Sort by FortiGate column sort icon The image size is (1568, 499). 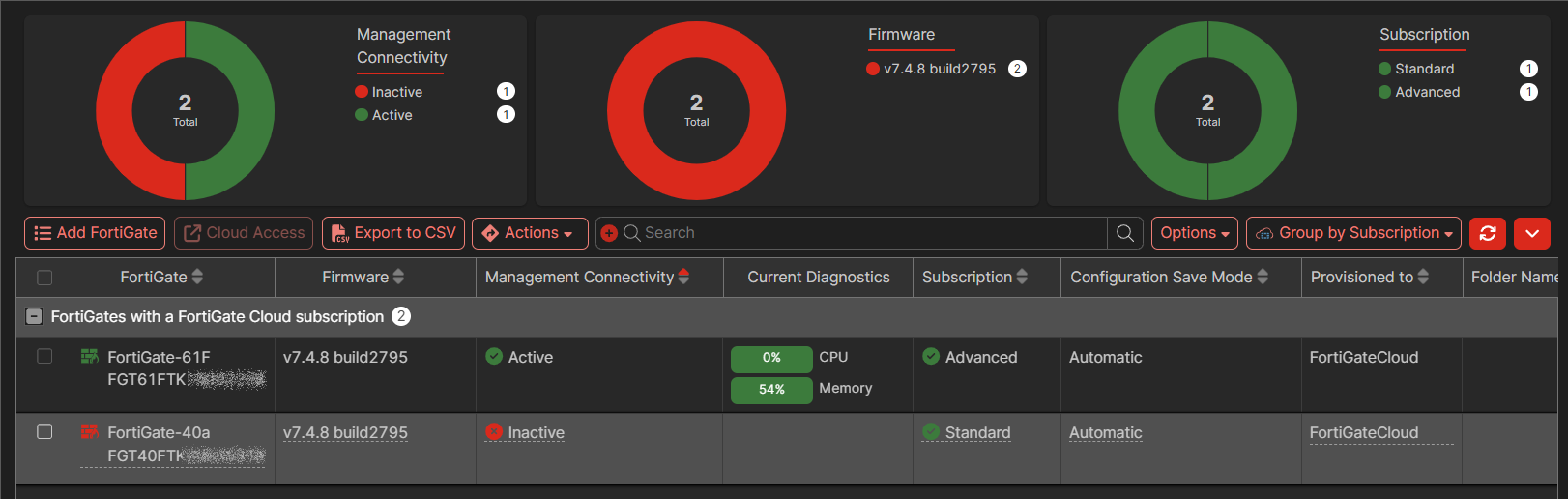coord(197,278)
